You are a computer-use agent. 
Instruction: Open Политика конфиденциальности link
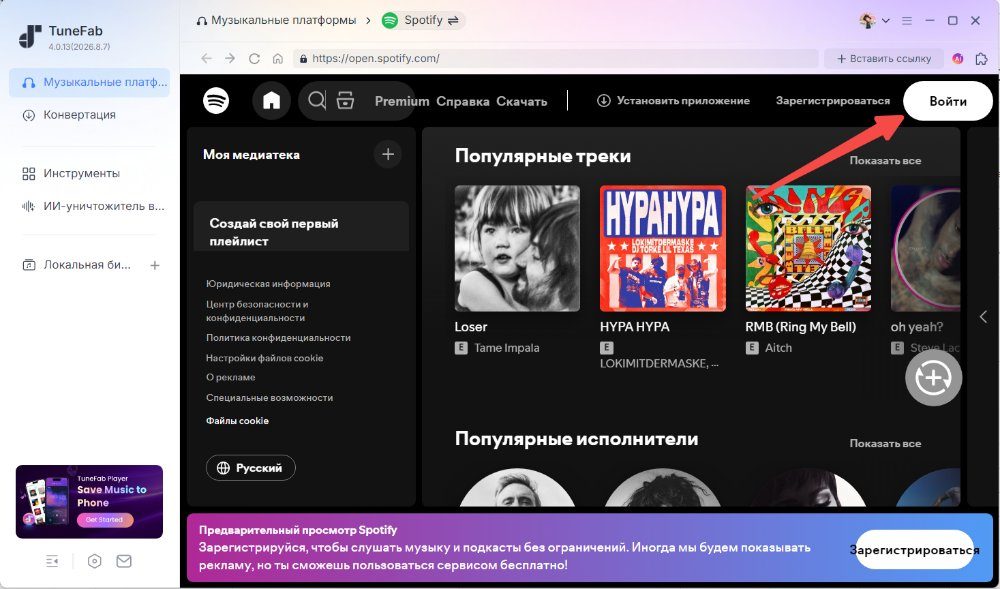coord(278,338)
